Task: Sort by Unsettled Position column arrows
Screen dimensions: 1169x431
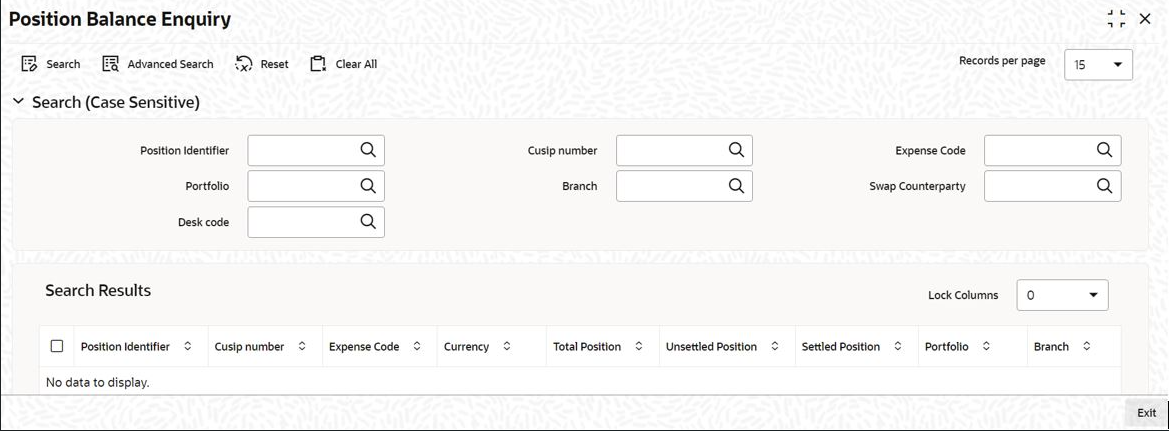Action: tap(775, 347)
